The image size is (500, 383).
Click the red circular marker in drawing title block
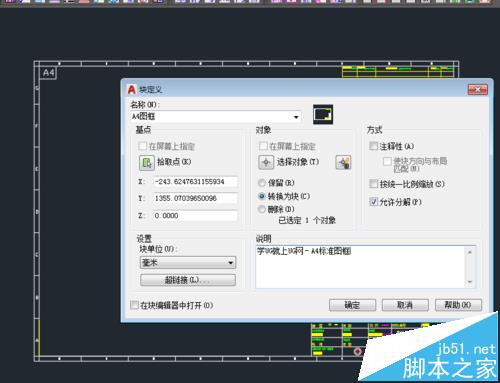point(358,351)
